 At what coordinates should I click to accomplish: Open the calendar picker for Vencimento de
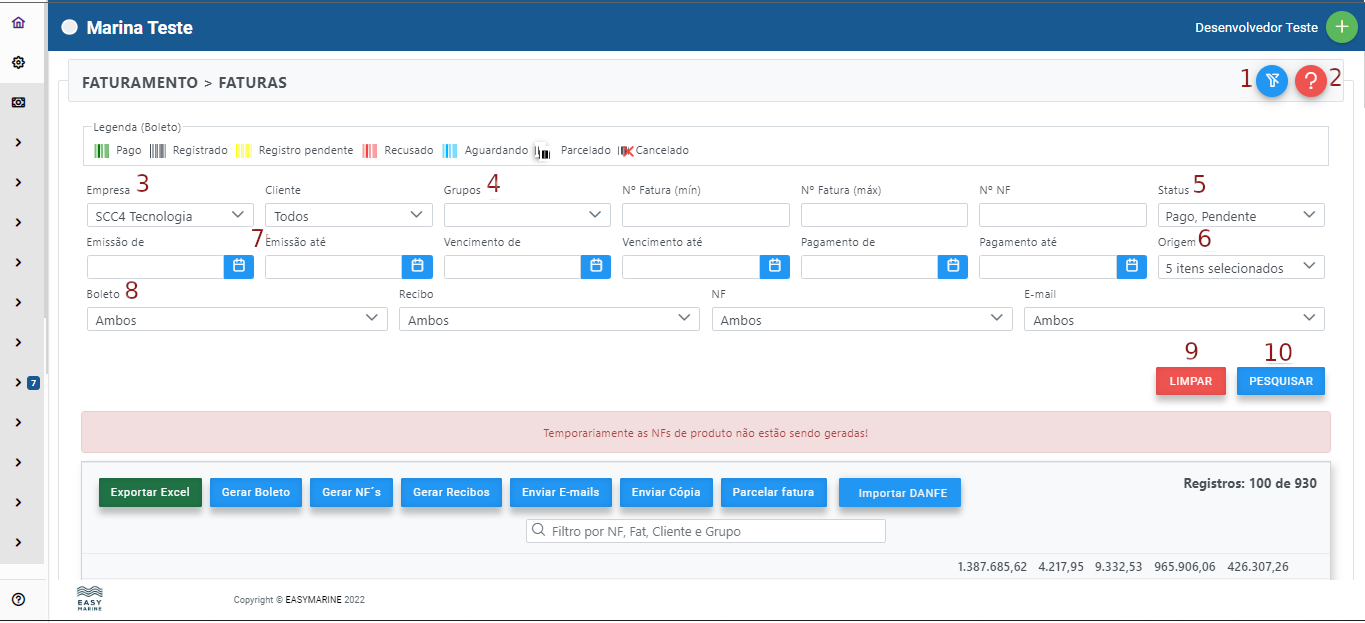(x=596, y=266)
